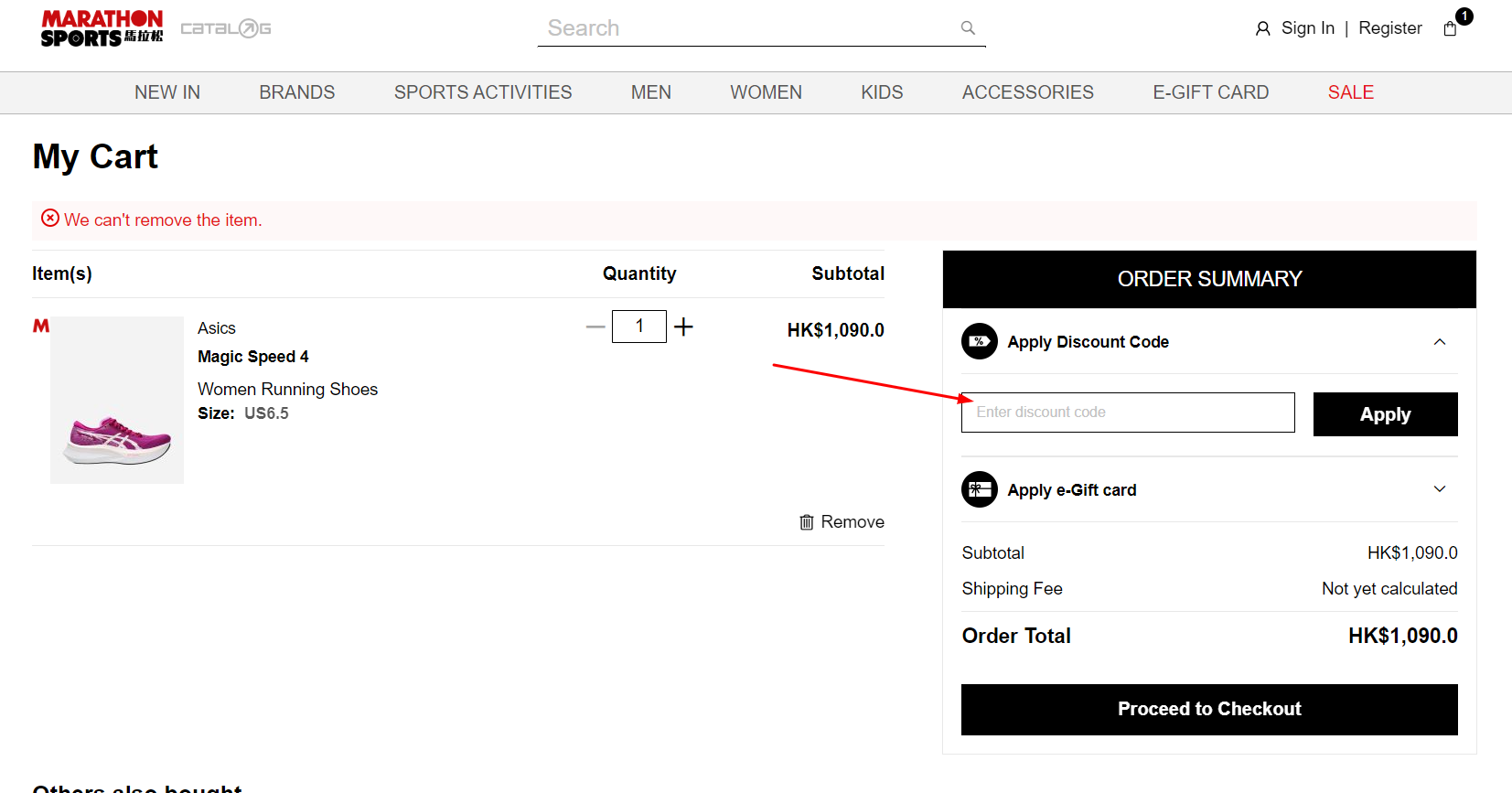Focus the quantity input box
Screen dimensions: 1512x793
click(639, 327)
